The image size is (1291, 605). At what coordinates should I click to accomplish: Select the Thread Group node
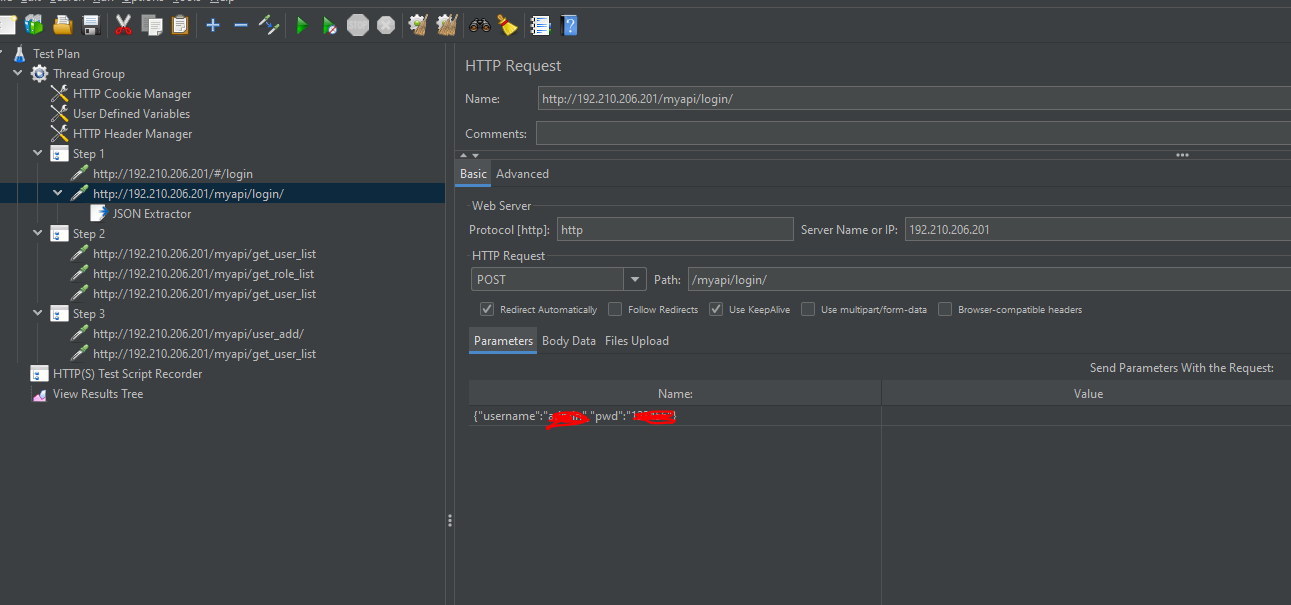point(88,74)
